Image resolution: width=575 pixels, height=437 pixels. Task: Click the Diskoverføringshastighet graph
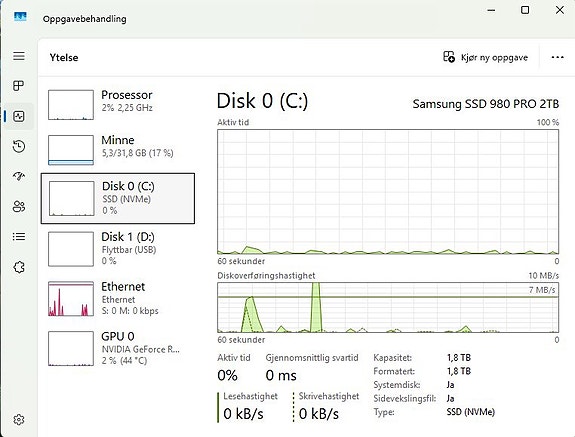coord(388,307)
